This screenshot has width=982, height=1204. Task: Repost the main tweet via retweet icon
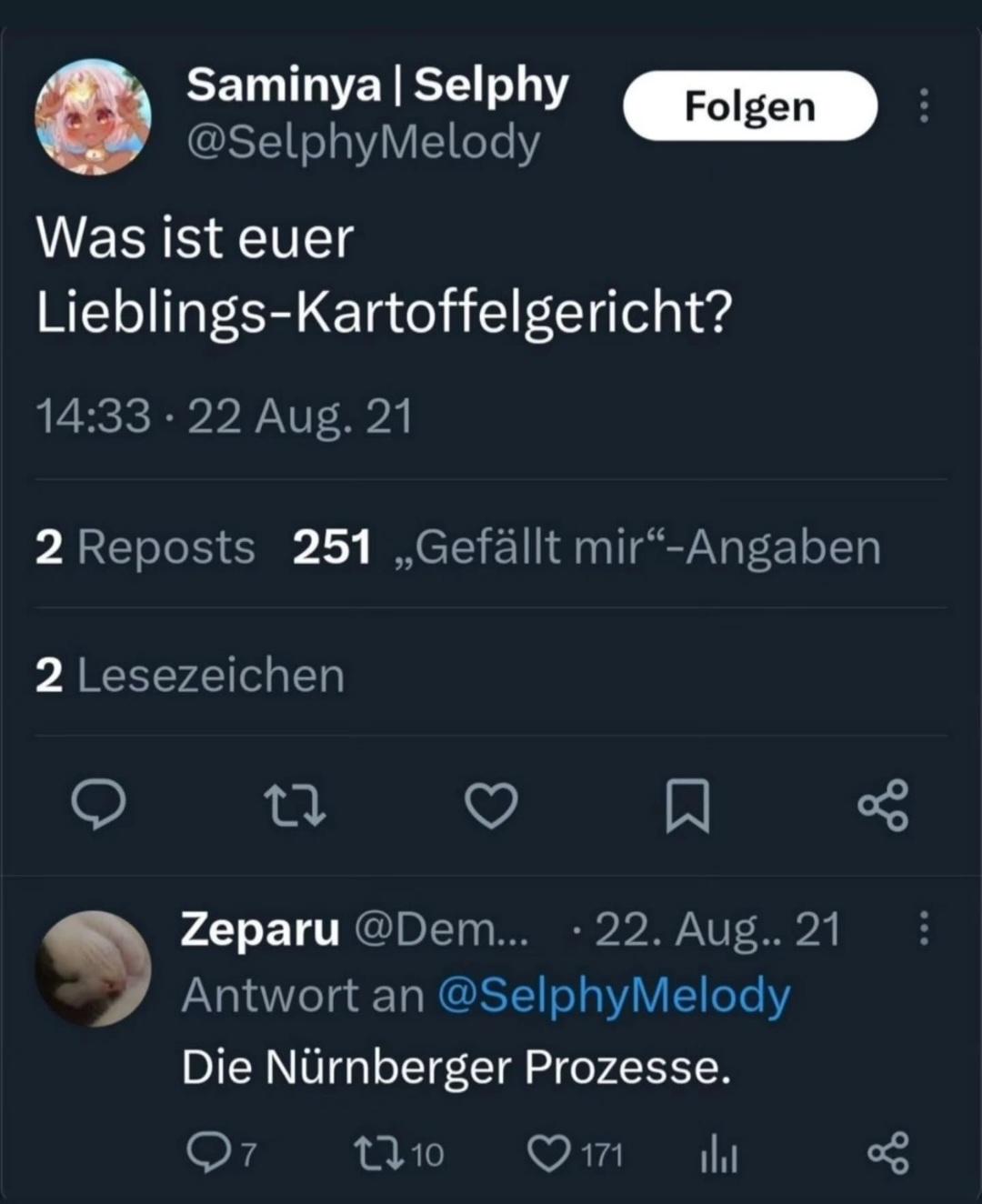[295, 806]
